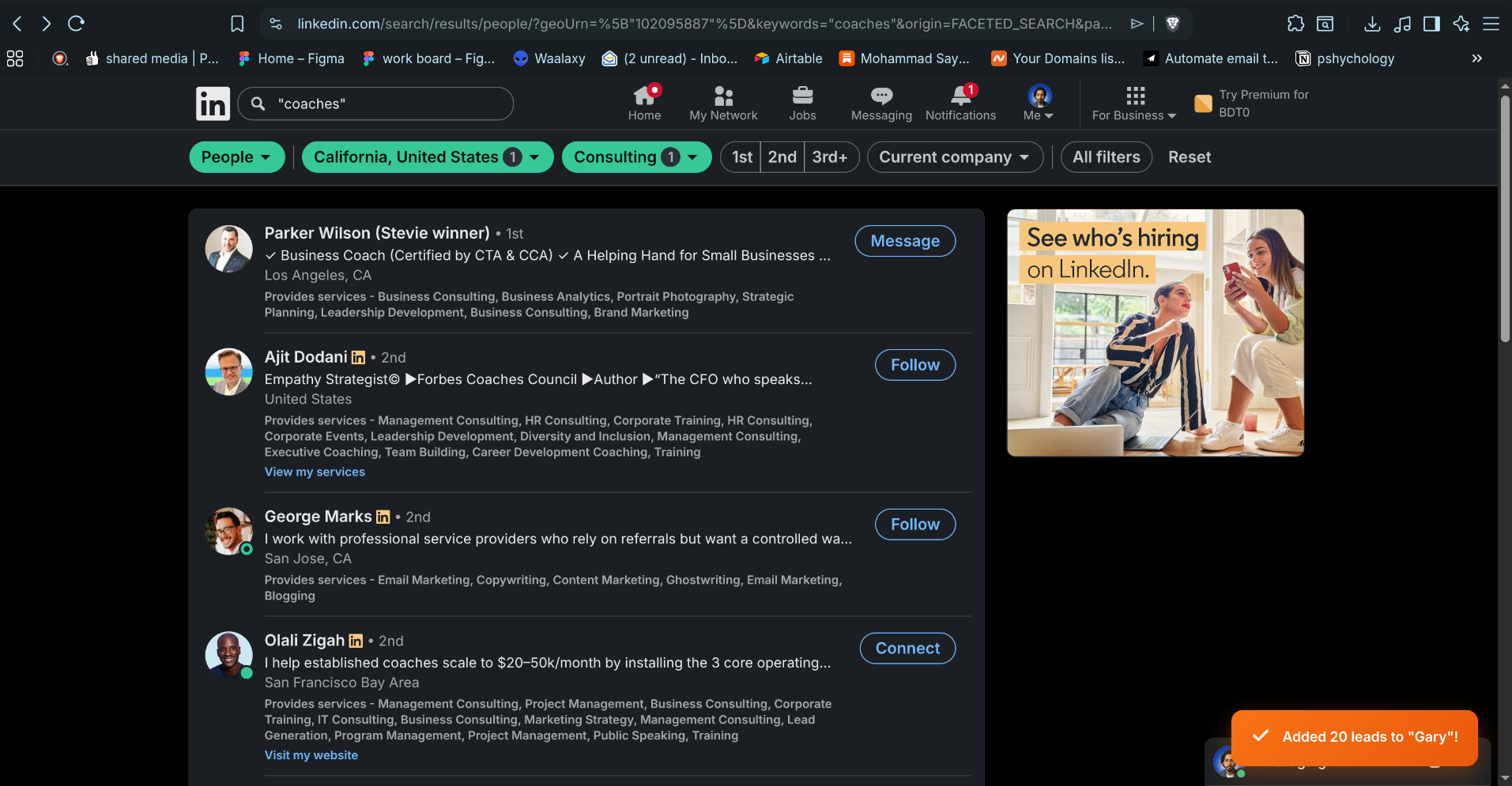
Task: Go to LinkedIn Home
Action: tap(644, 103)
